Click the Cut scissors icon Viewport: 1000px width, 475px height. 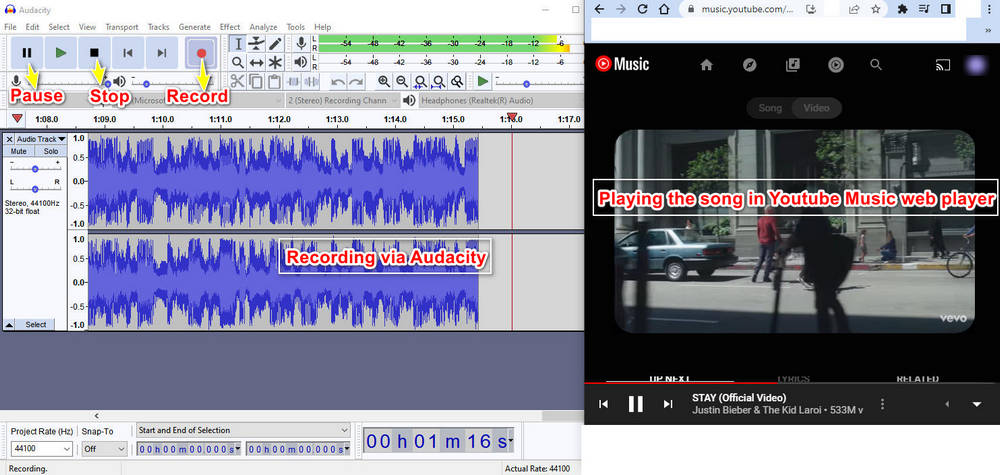[x=238, y=81]
